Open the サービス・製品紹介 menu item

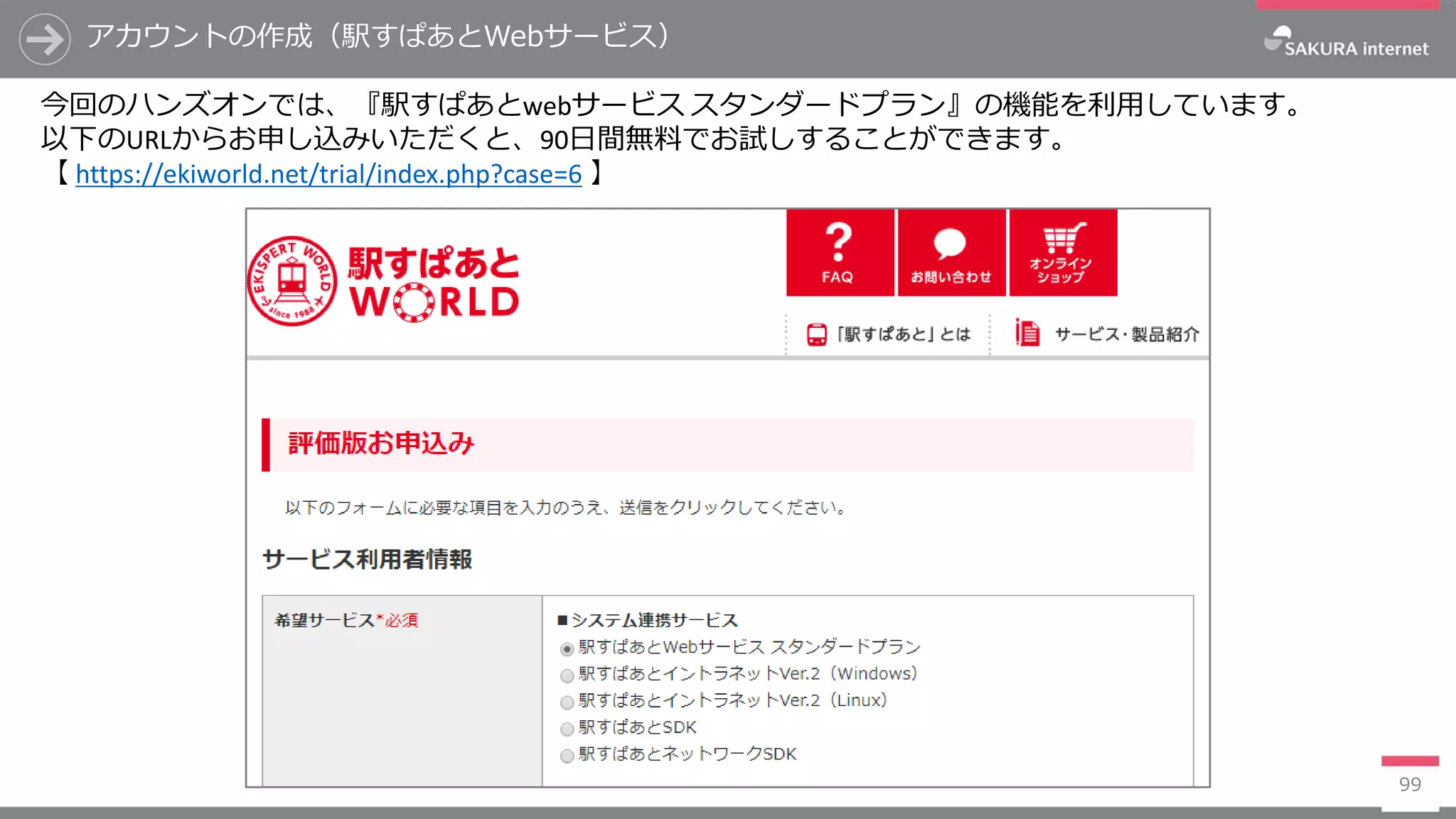pyautogui.click(x=1107, y=333)
